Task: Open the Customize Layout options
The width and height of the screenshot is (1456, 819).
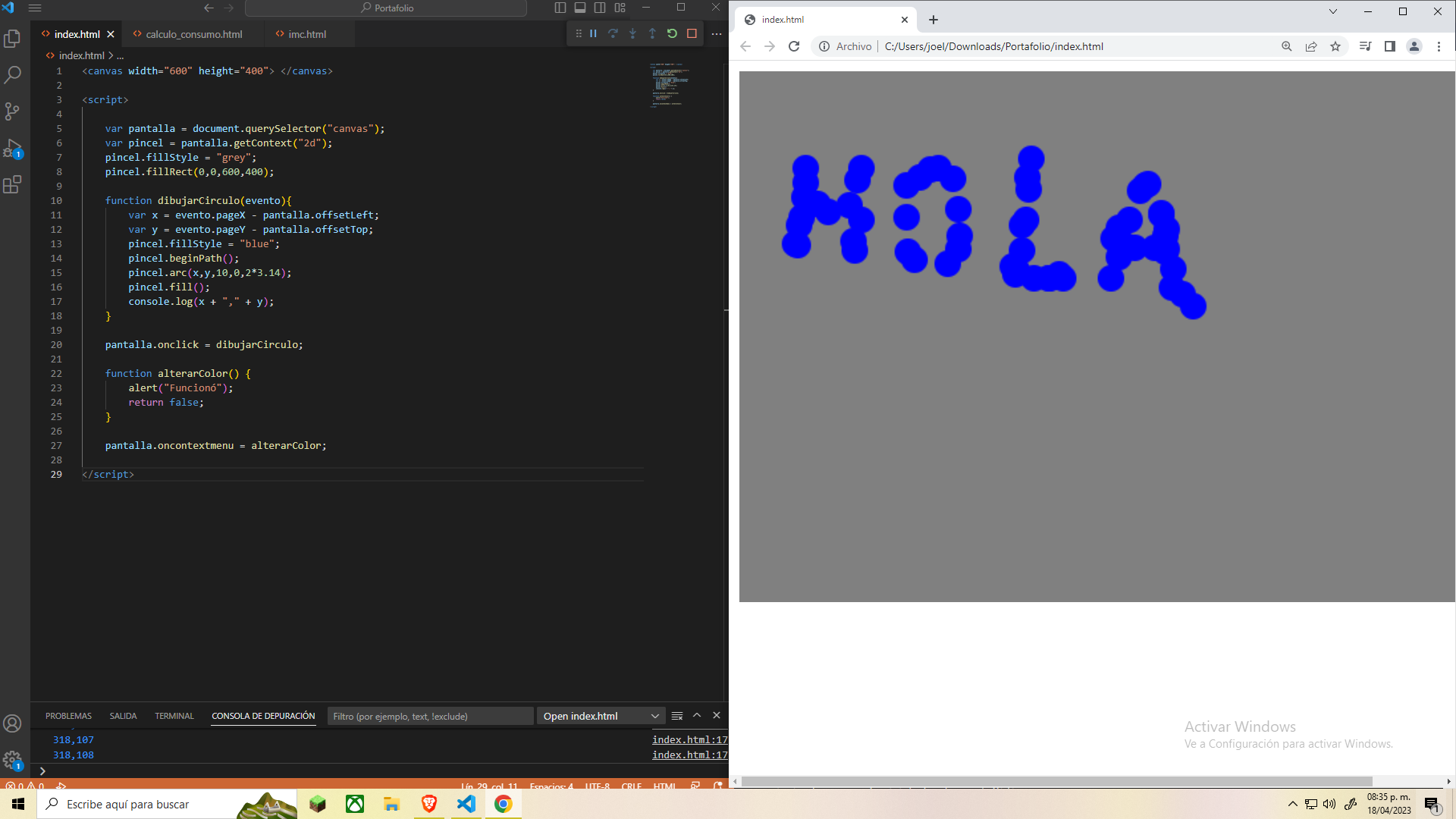Action: (620, 8)
